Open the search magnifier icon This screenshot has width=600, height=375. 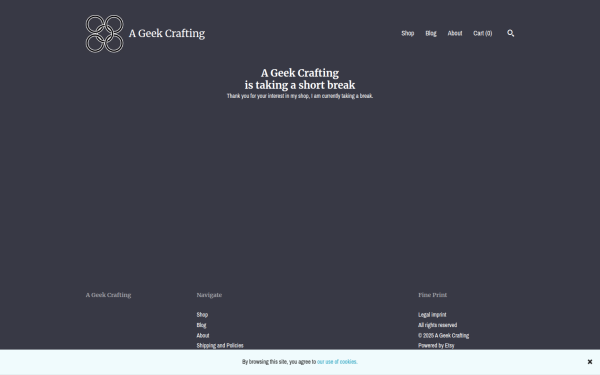[510, 33]
